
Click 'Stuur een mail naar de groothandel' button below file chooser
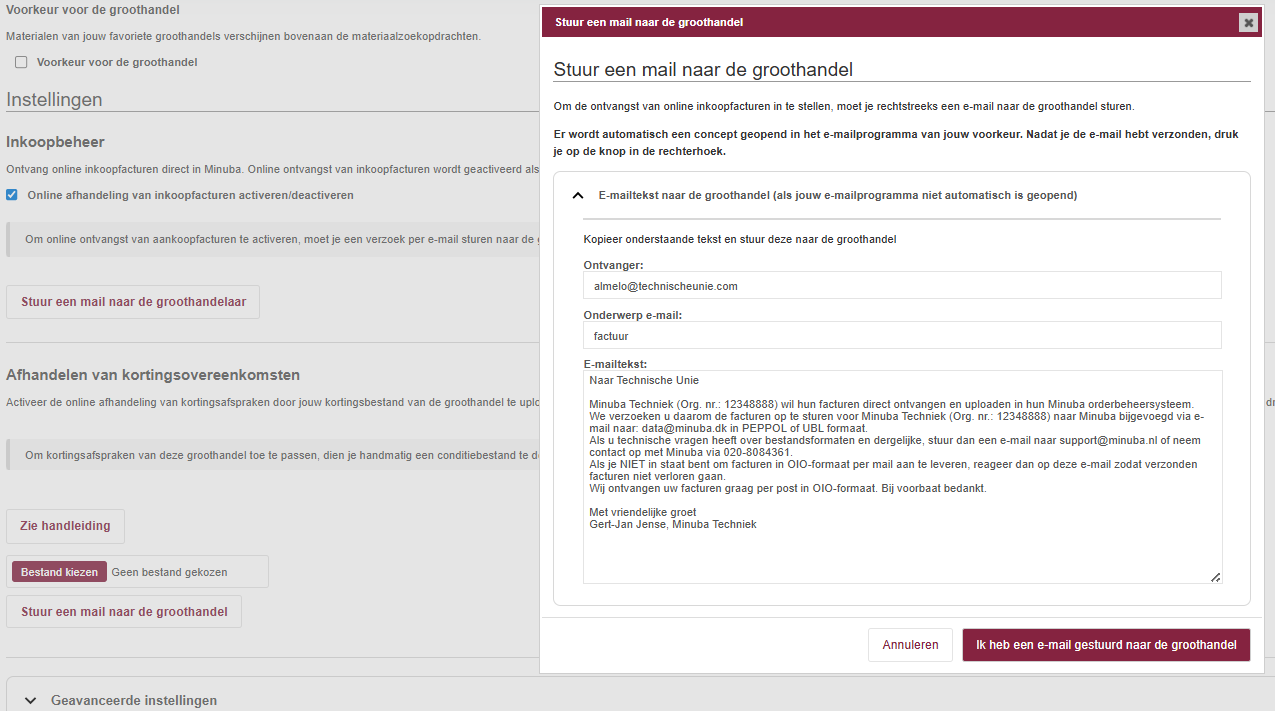click(x=124, y=612)
